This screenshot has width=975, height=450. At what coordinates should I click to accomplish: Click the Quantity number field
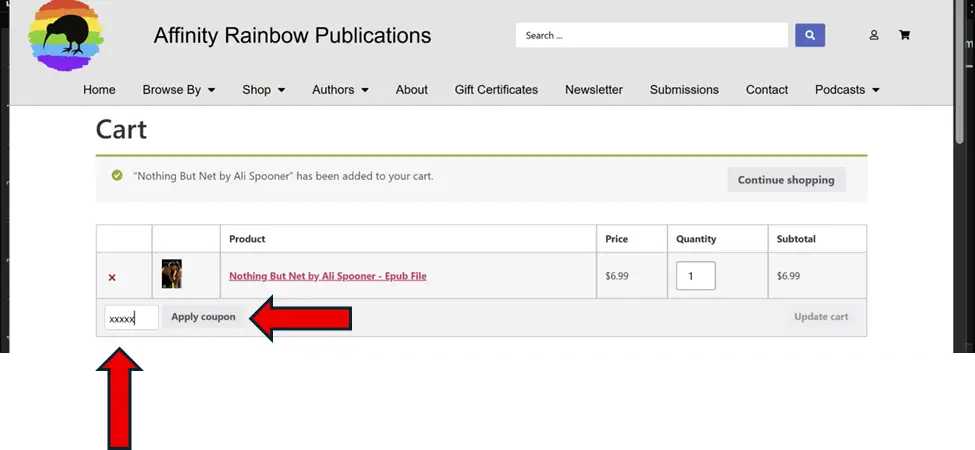[695, 276]
